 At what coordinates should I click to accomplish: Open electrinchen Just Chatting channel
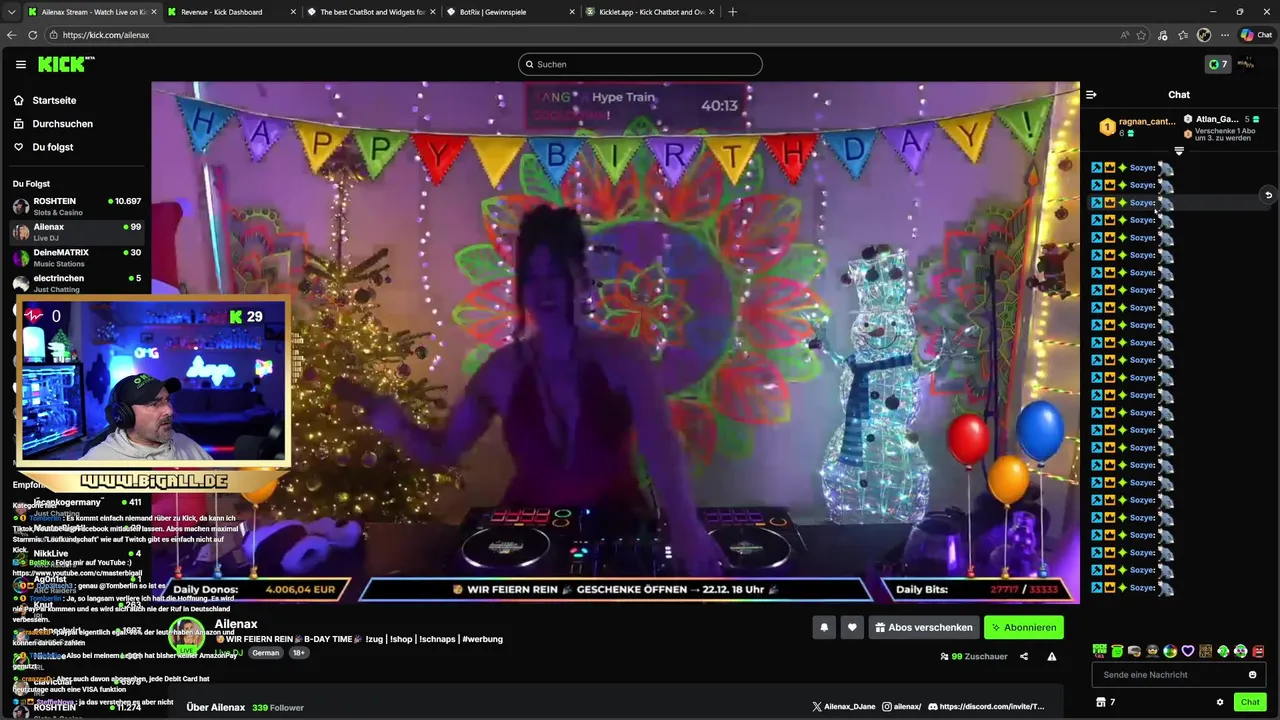[76, 283]
